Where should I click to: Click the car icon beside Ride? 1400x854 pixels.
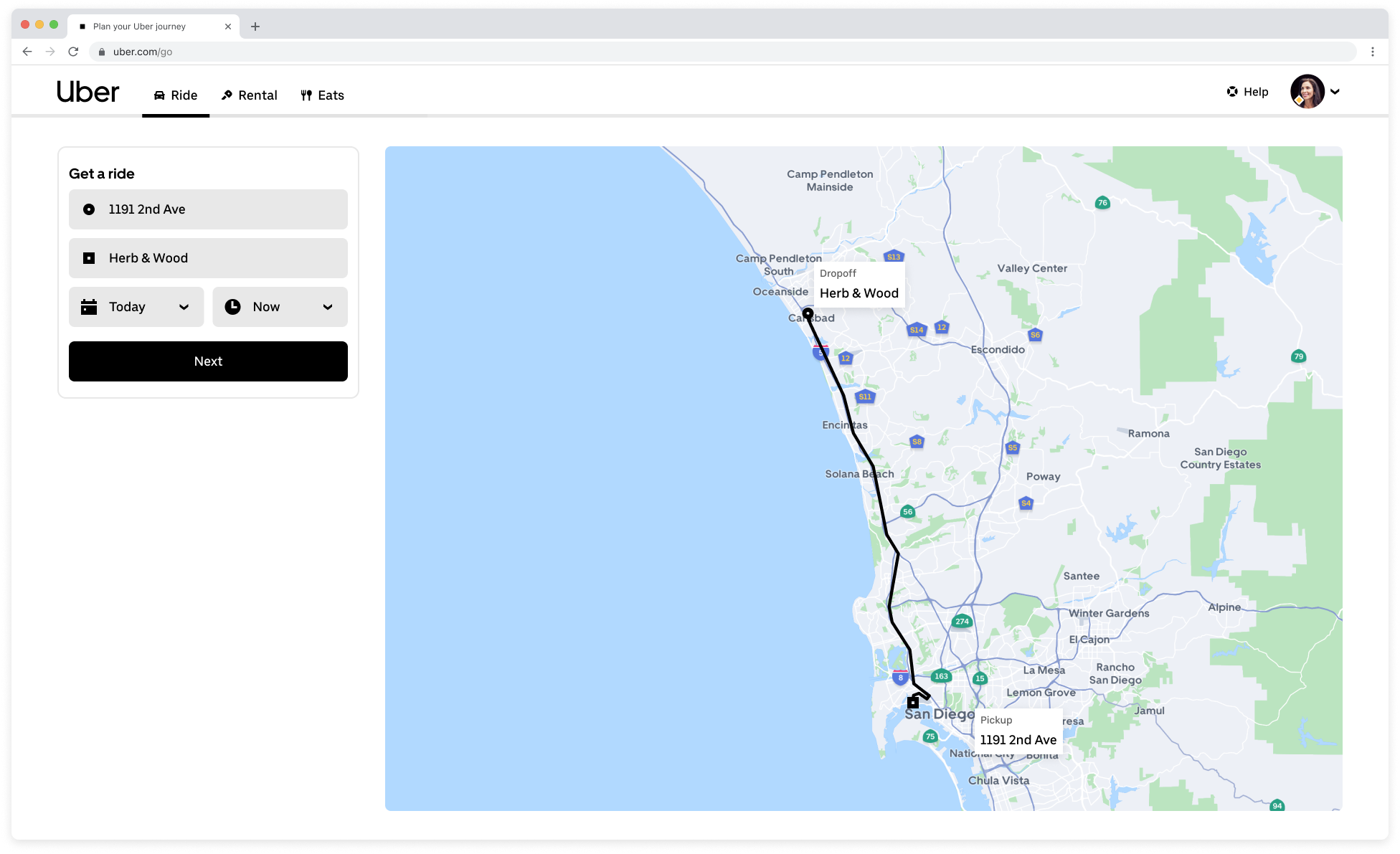point(159,95)
